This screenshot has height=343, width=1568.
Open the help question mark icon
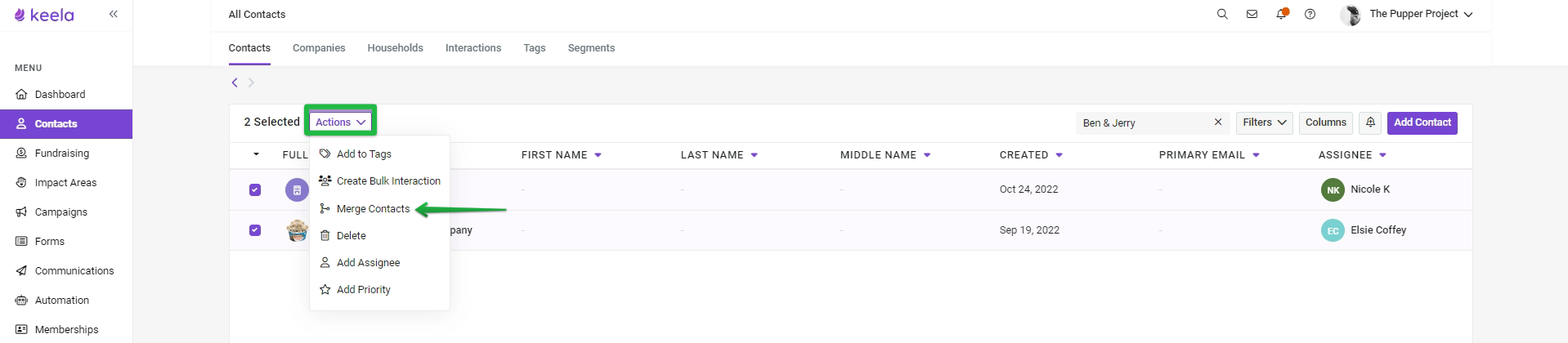pos(1310,14)
